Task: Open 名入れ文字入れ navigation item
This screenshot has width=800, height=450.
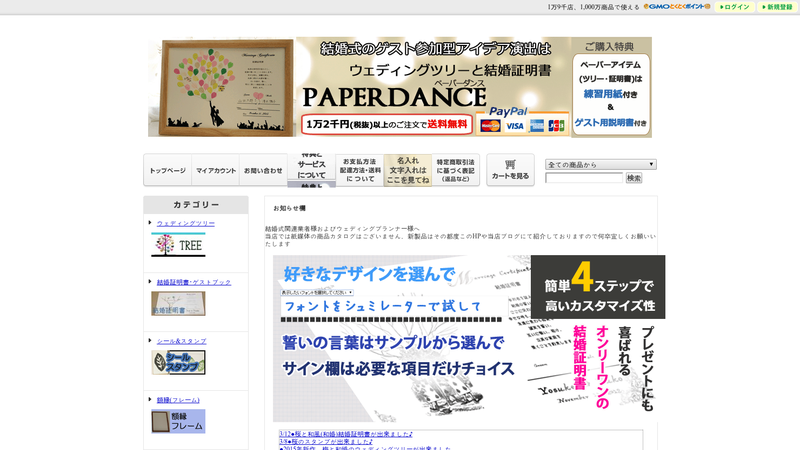Action: (408, 170)
